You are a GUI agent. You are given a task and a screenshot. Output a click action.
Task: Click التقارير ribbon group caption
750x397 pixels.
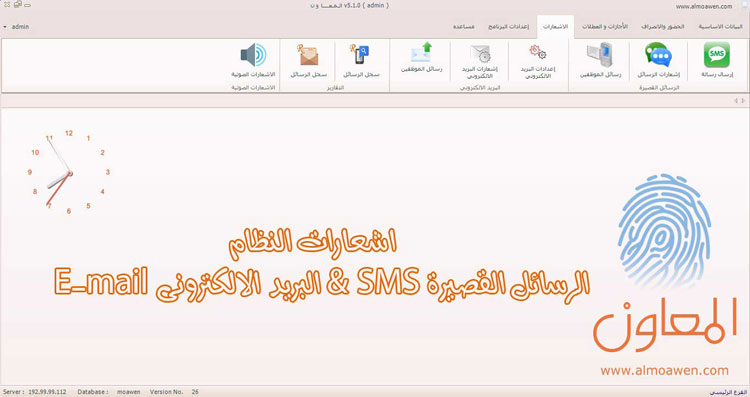point(335,88)
